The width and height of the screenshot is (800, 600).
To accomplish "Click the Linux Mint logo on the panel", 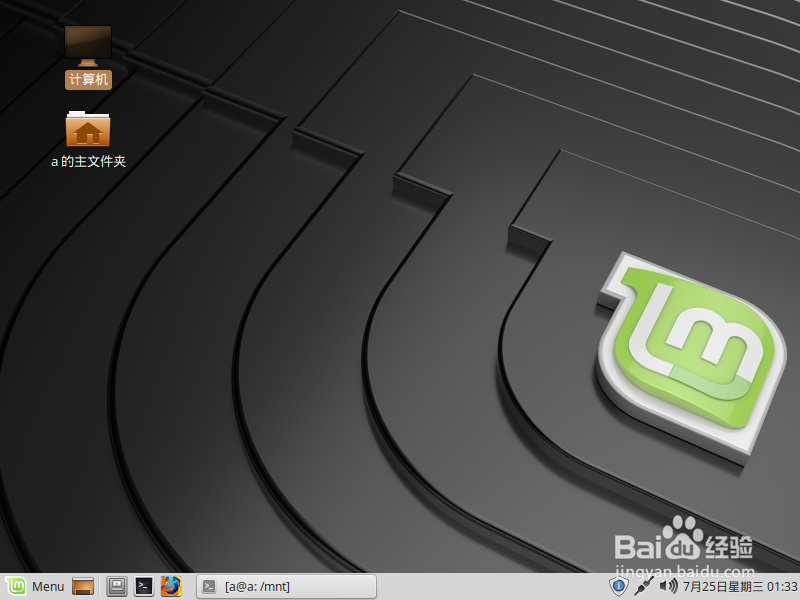I will [15, 587].
